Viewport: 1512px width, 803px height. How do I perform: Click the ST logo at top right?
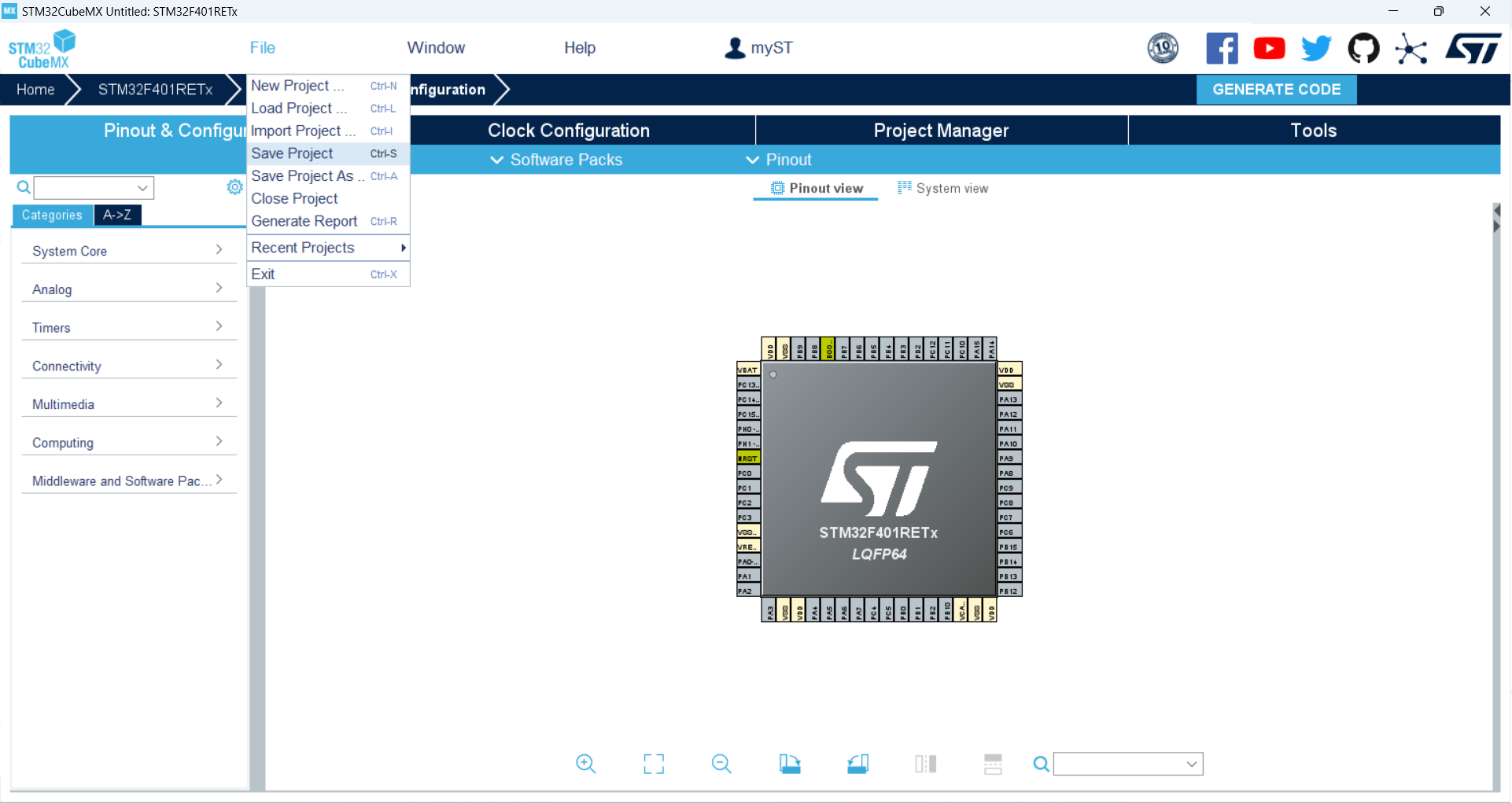click(x=1473, y=48)
